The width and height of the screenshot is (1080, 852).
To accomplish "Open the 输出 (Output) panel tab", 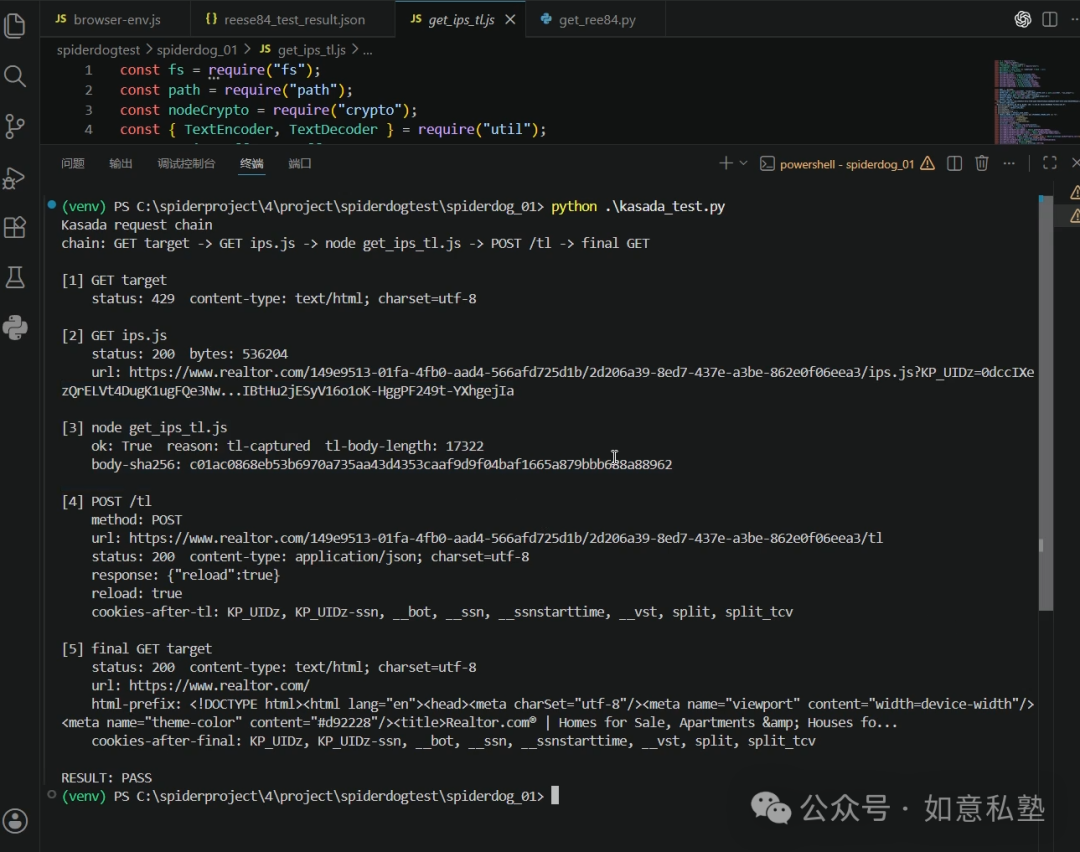I will 121,163.
